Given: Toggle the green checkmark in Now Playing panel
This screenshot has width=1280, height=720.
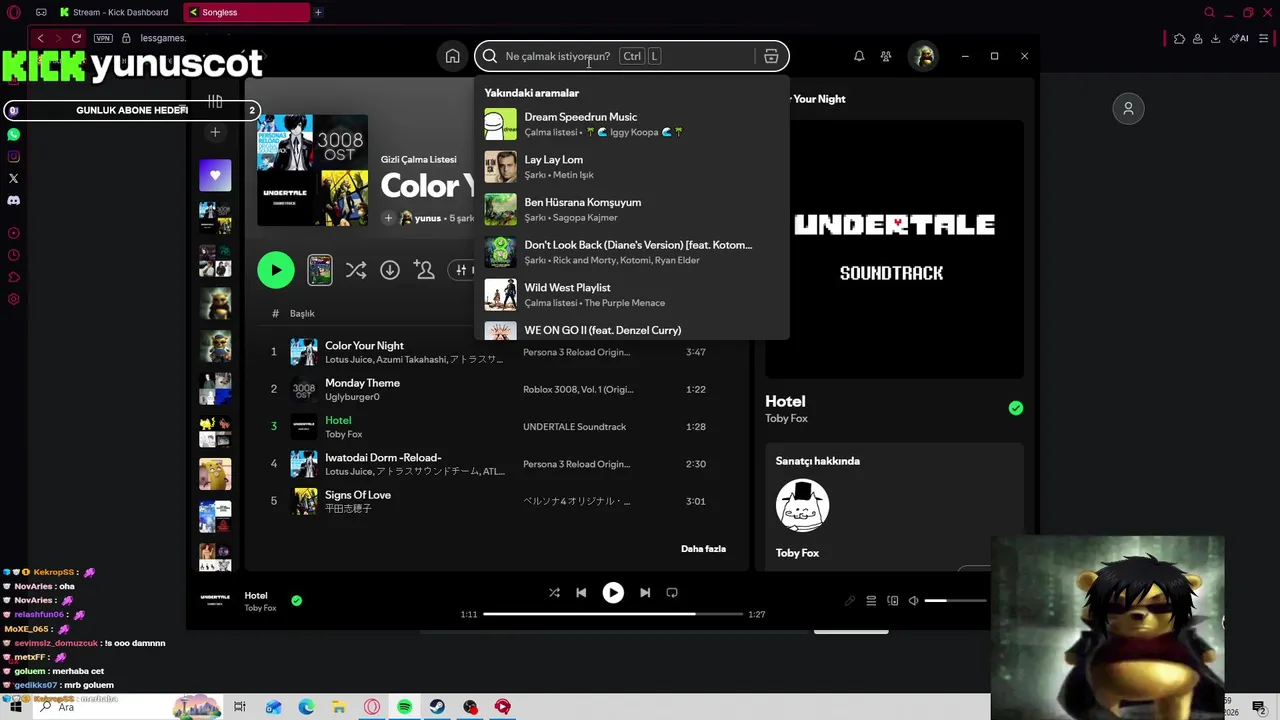Looking at the screenshot, I should pyautogui.click(x=1016, y=408).
